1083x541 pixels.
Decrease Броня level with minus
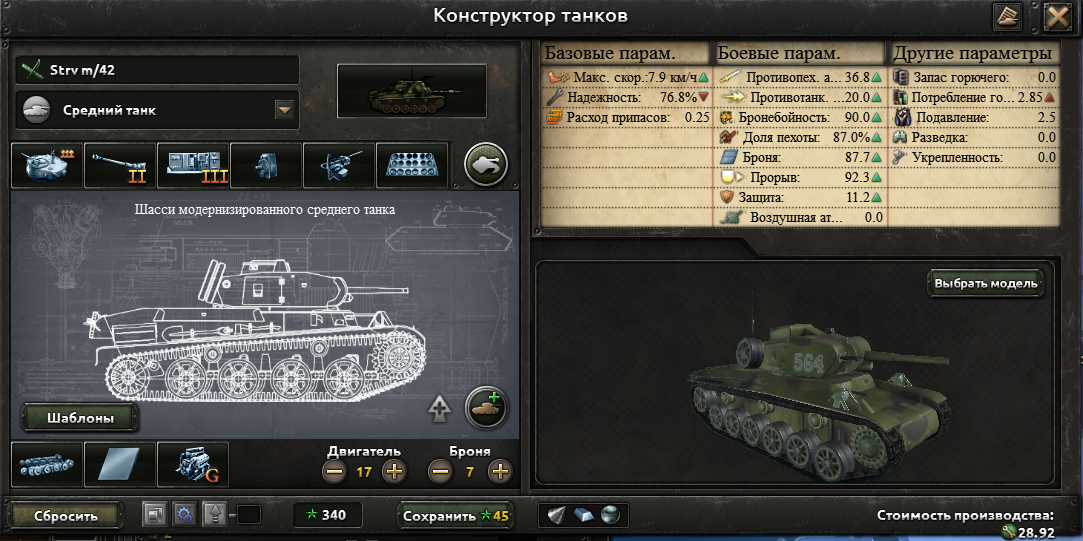(x=440, y=473)
